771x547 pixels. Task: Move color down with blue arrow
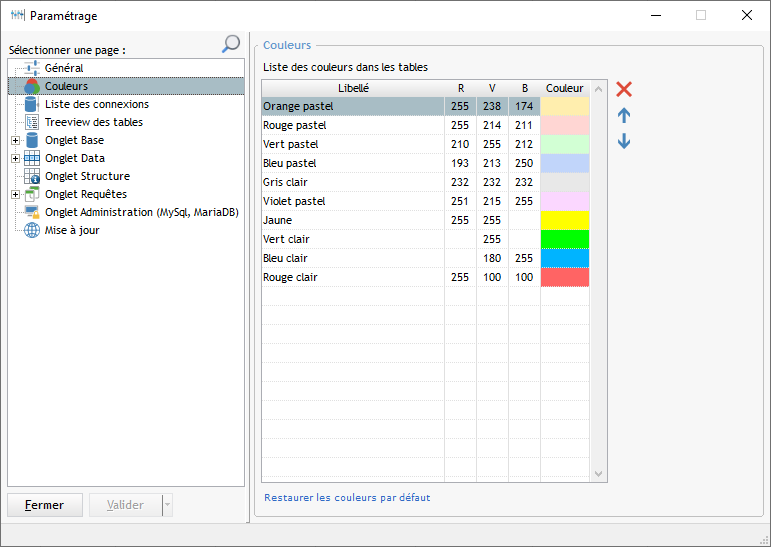[x=624, y=141]
